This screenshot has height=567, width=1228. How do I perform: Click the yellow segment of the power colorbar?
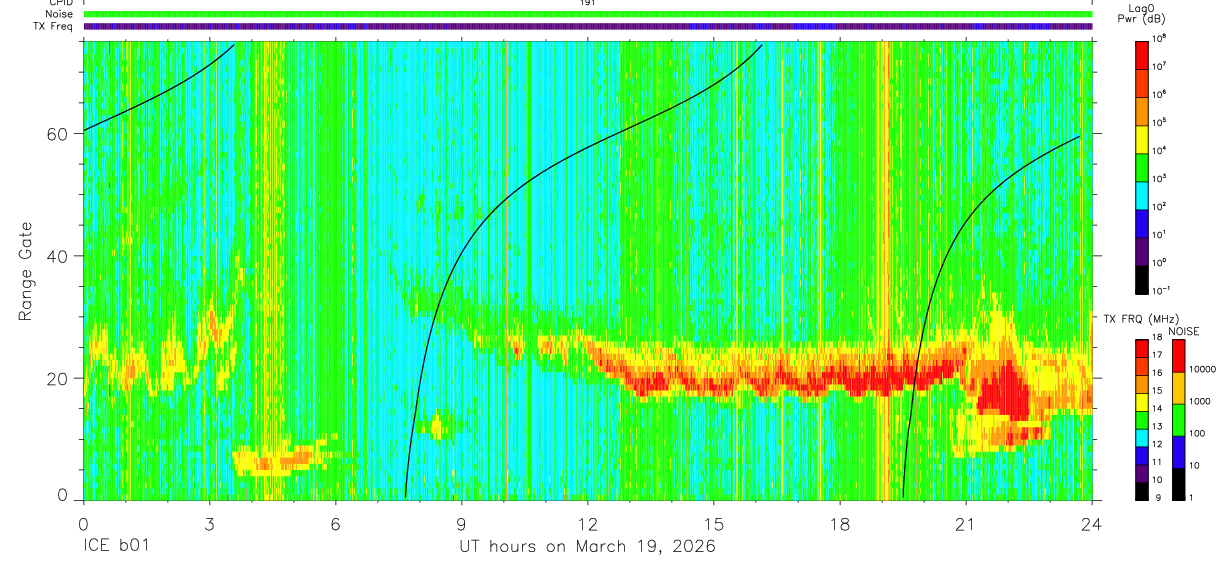[1142, 139]
